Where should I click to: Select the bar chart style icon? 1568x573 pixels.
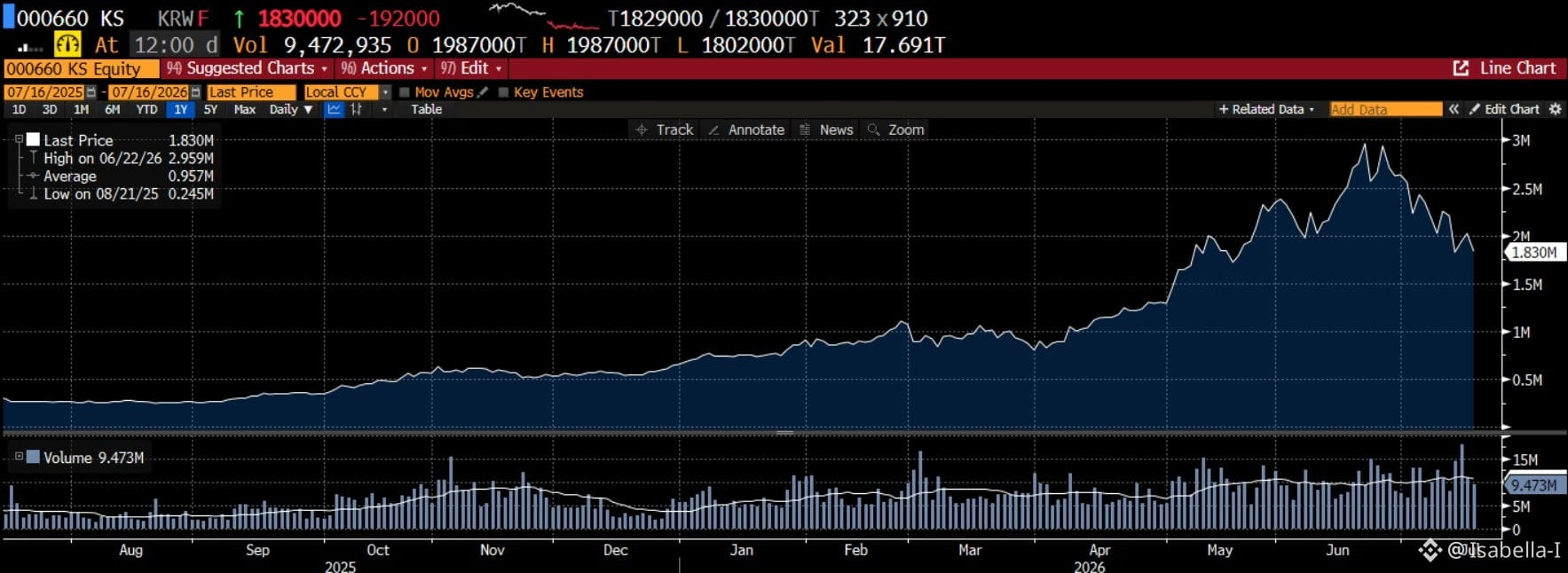pos(357,110)
